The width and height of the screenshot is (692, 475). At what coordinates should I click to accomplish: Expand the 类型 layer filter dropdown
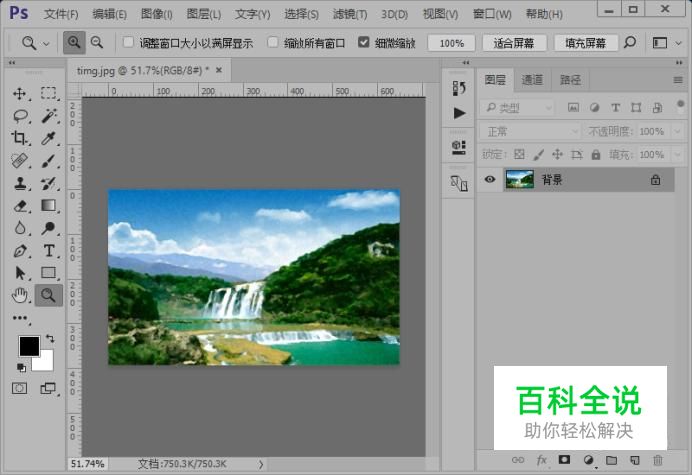[518, 108]
